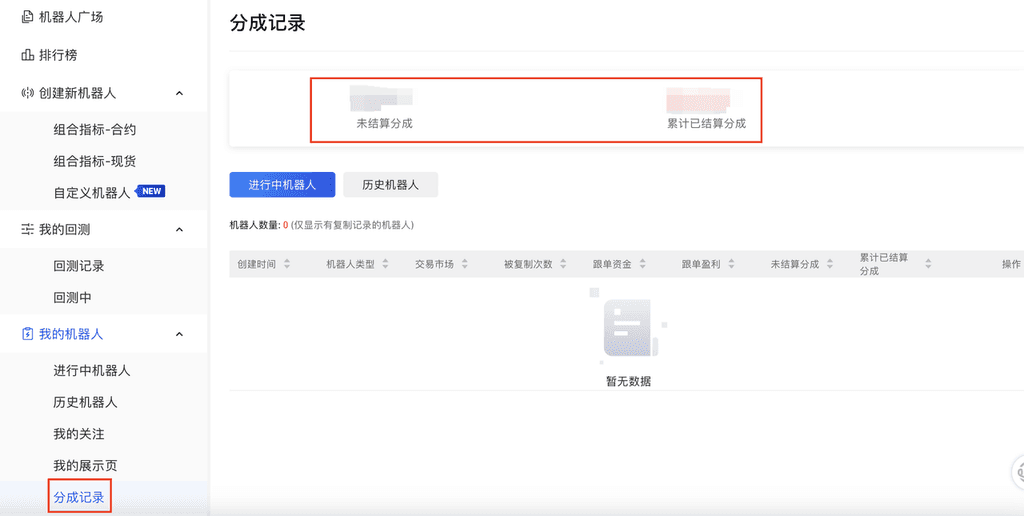
Task: Open 我的关注 in sidebar
Action: tap(79, 434)
